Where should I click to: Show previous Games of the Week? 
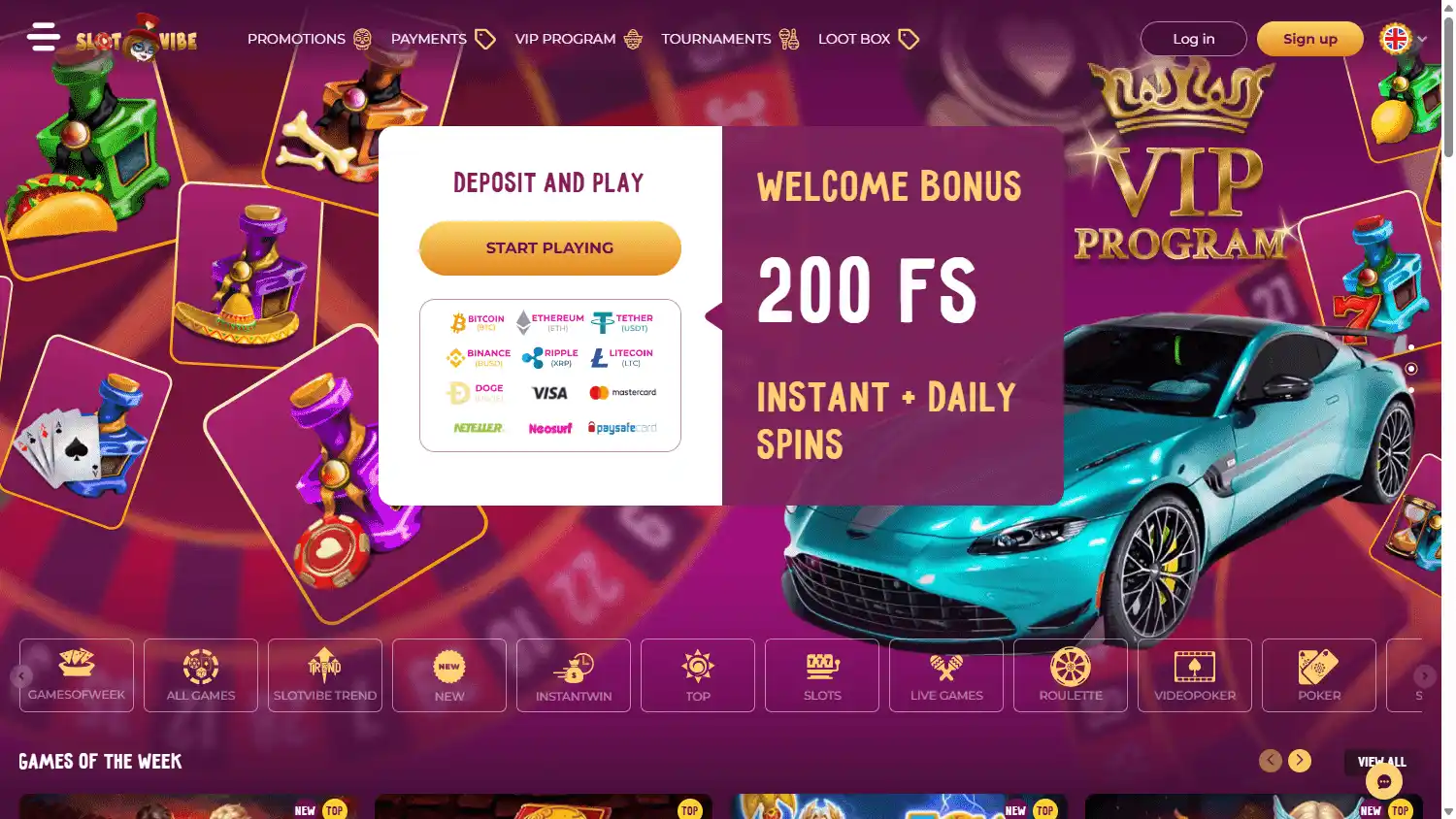[x=1271, y=761]
